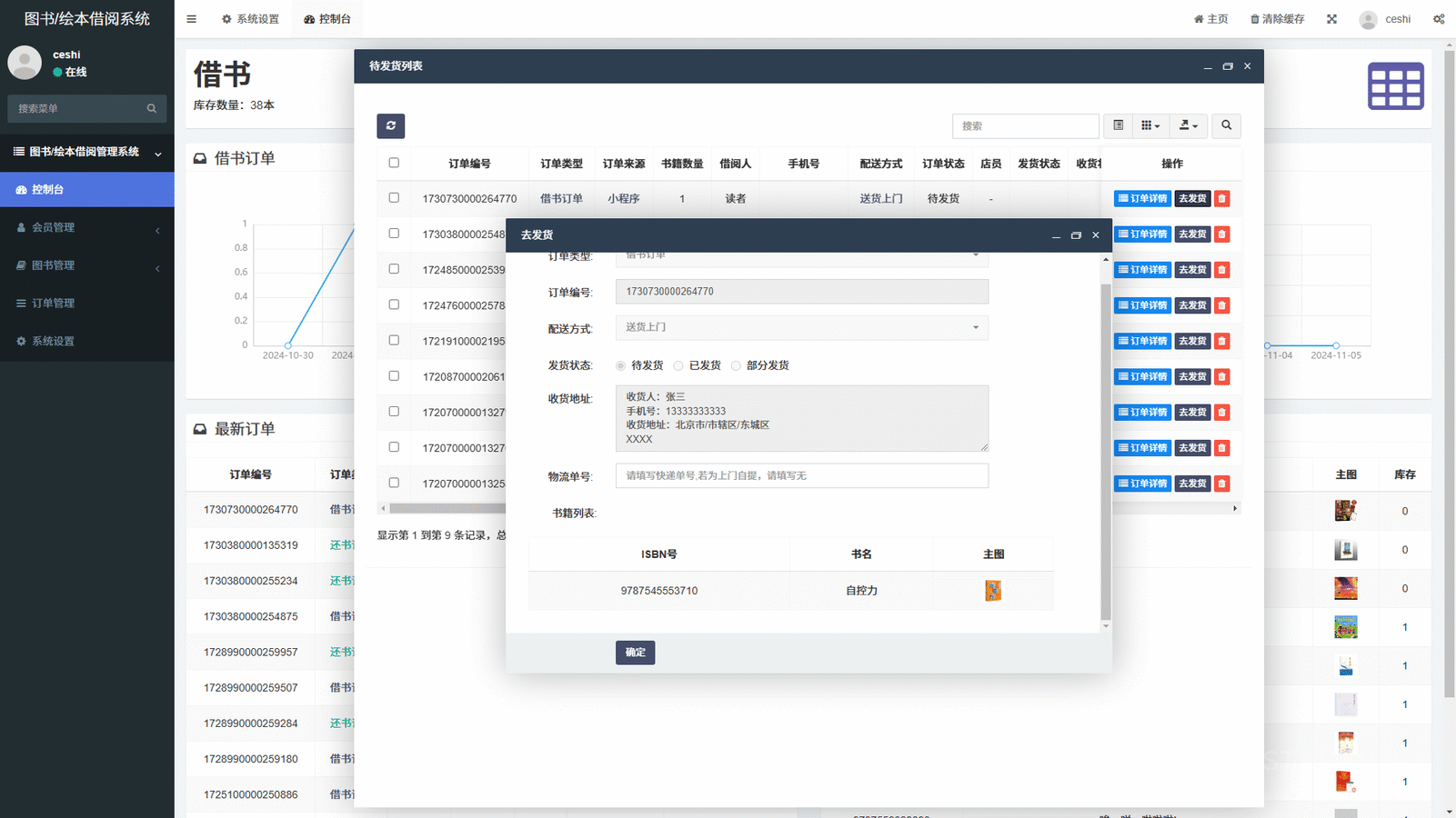Check the select-all checkbox in table header
Screen dimensions: 1456x818
pos(394,163)
